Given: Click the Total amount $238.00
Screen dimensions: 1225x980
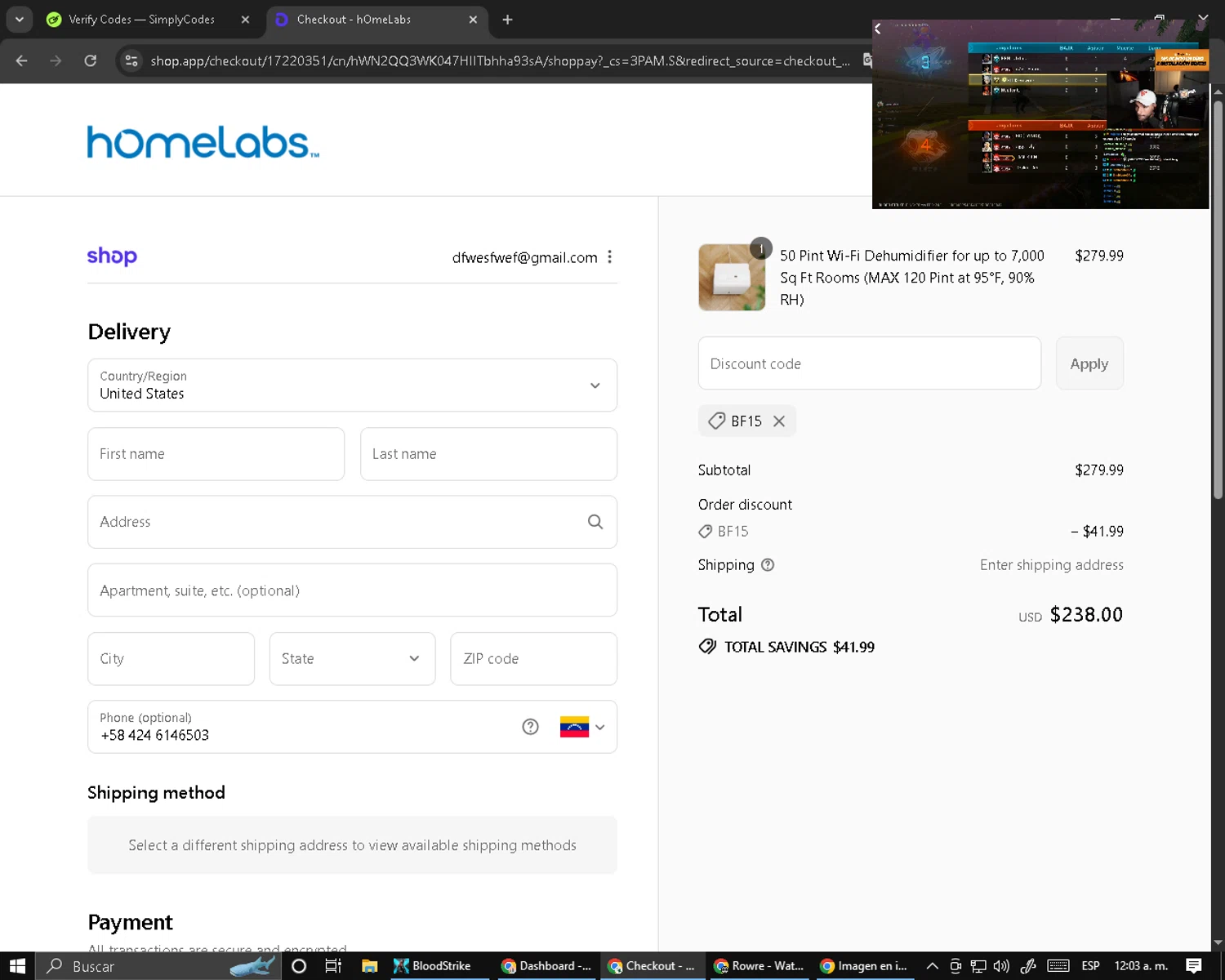Looking at the screenshot, I should 1086,615.
